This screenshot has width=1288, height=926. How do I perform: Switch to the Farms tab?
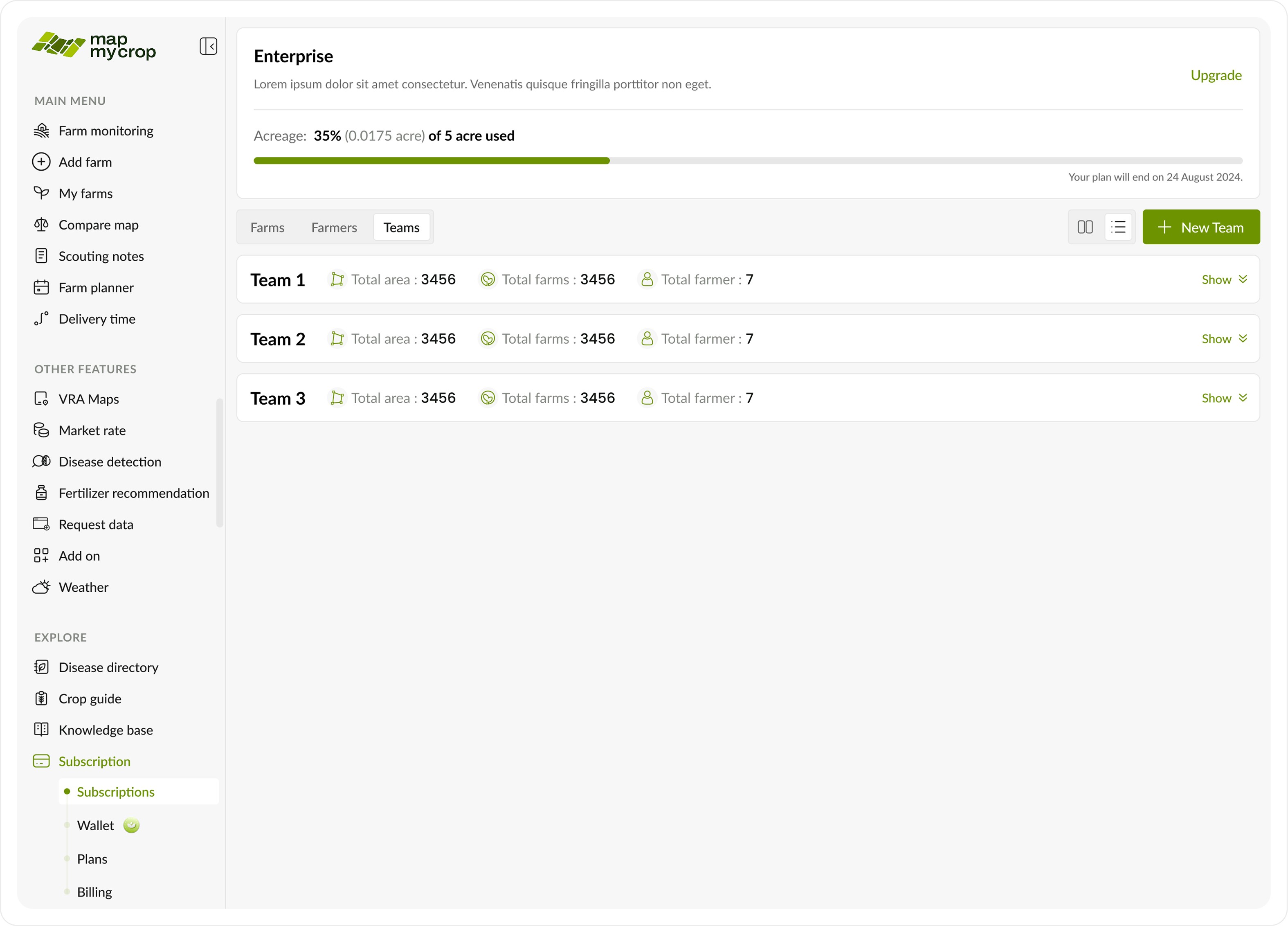(267, 227)
